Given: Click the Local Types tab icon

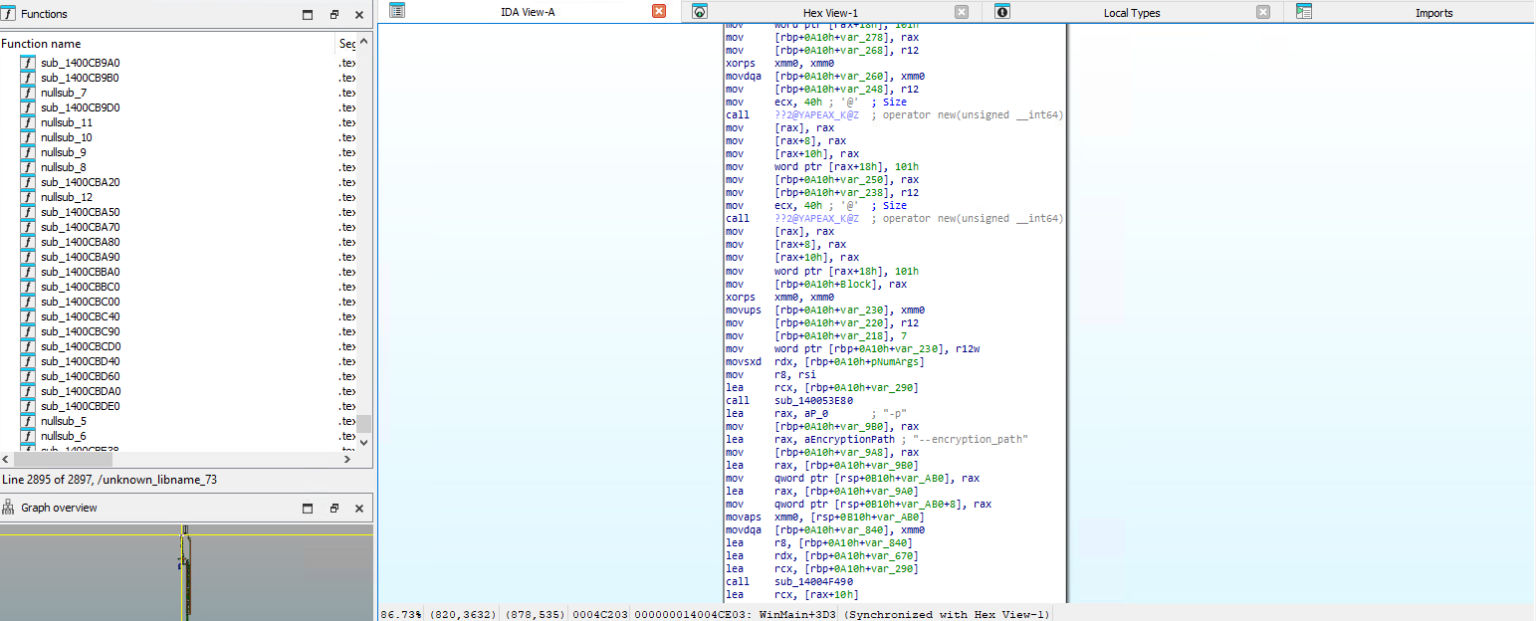Looking at the screenshot, I should point(1002,12).
